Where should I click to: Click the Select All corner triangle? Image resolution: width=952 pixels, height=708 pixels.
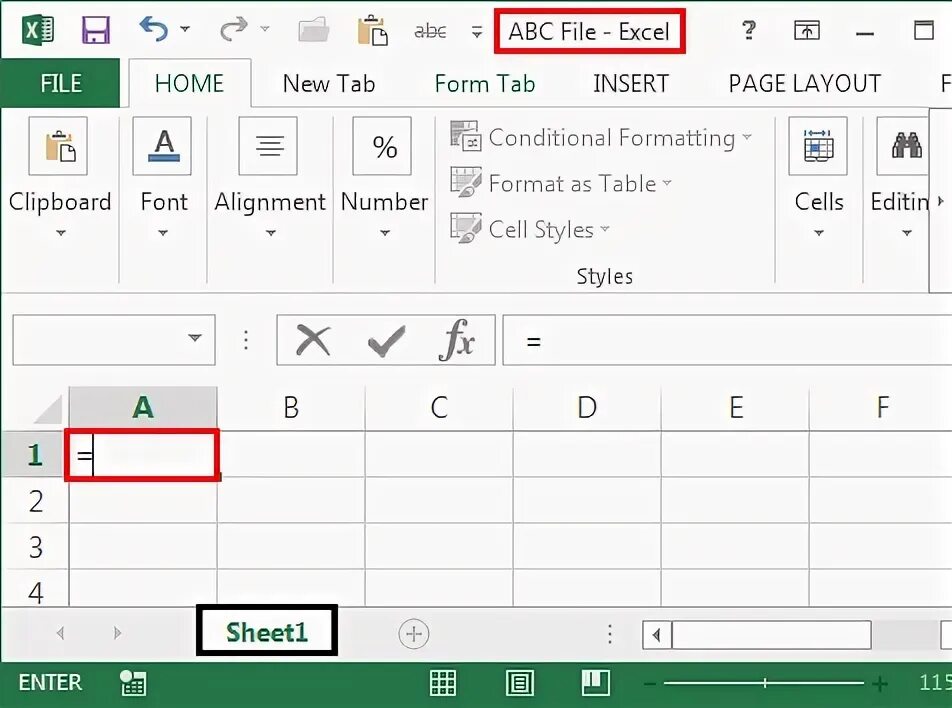pos(47,409)
